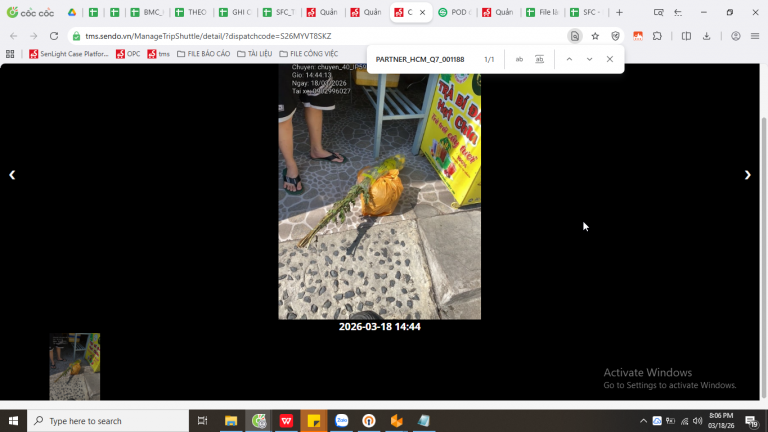Open FILE CÔNG VIỆC bookmark folder
This screenshot has height=432, width=768.
[309, 54]
